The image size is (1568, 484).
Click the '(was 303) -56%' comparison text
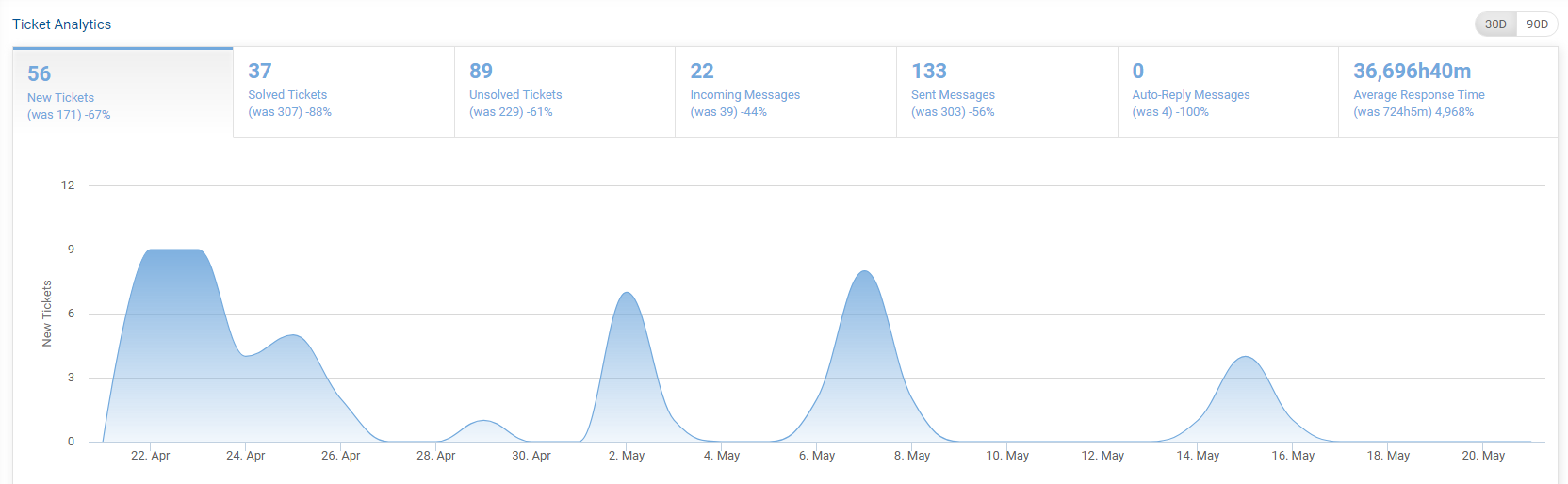click(953, 112)
